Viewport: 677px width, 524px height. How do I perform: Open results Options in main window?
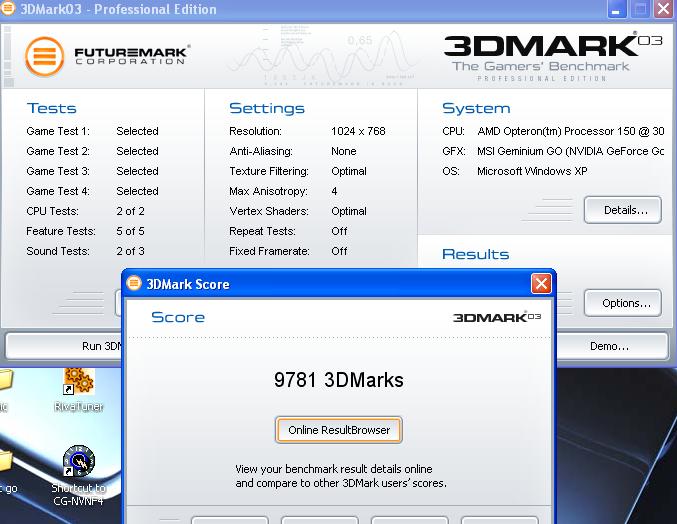click(x=623, y=303)
